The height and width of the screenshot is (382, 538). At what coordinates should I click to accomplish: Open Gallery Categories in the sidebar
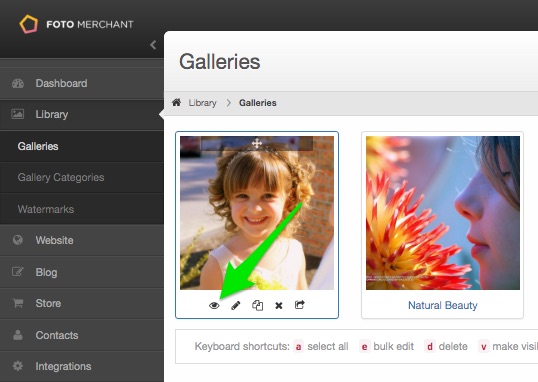click(82, 177)
